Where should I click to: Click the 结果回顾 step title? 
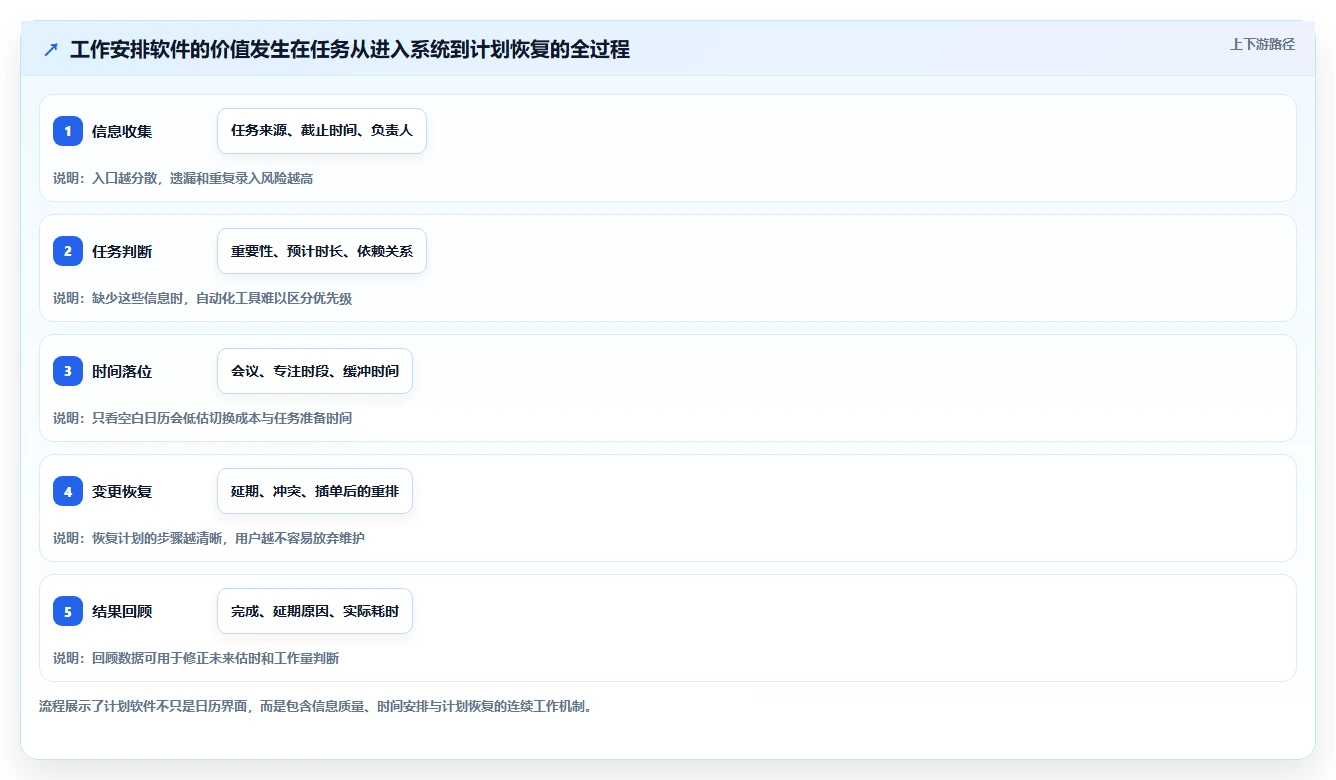click(122, 611)
